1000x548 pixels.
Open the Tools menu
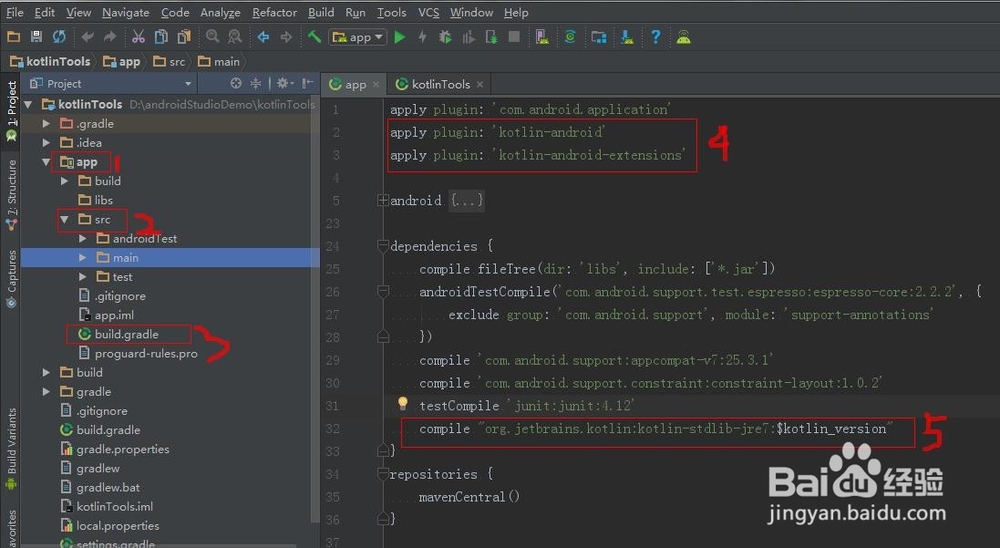(392, 12)
